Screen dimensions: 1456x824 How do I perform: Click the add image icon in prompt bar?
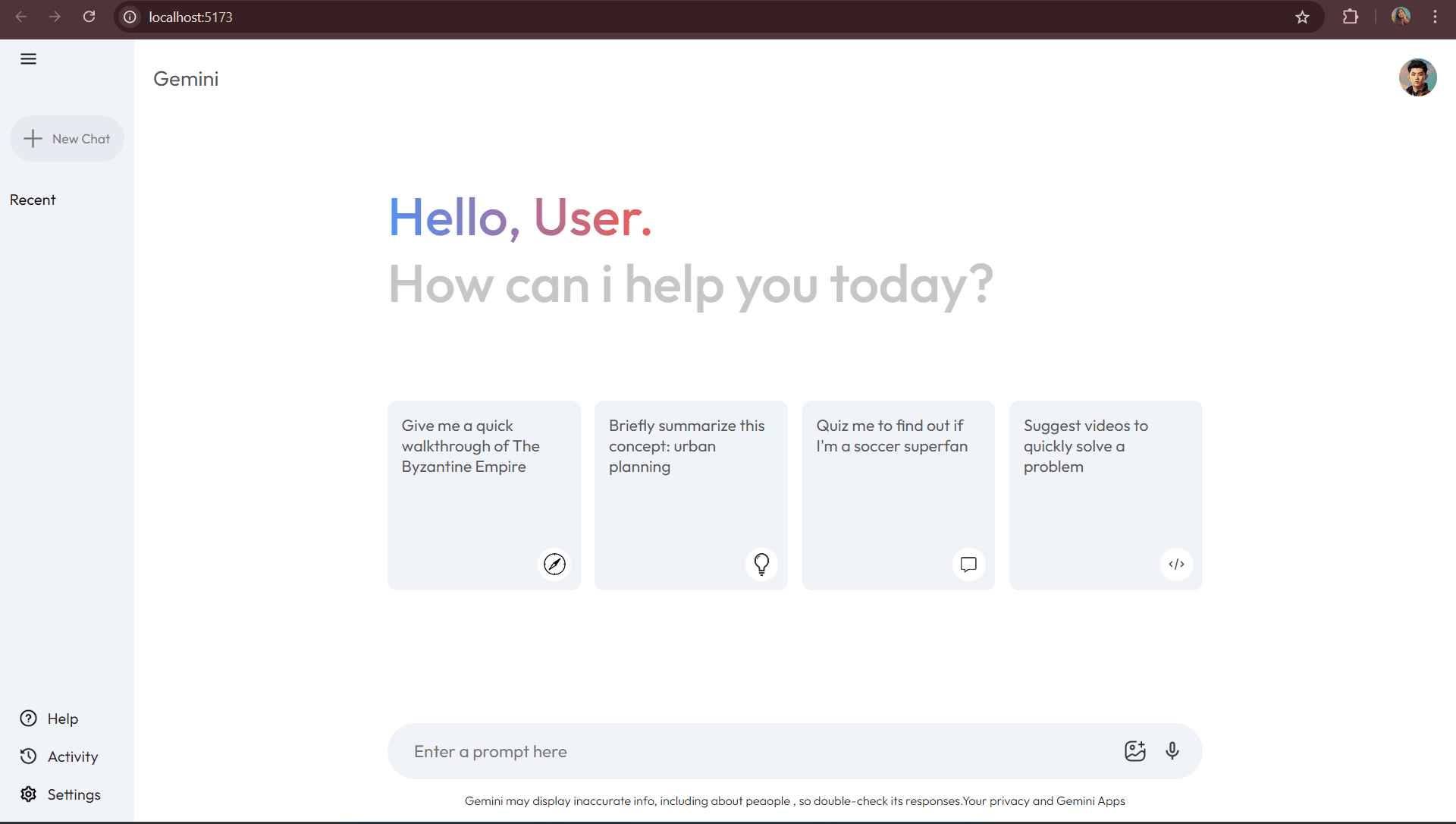[1134, 751]
